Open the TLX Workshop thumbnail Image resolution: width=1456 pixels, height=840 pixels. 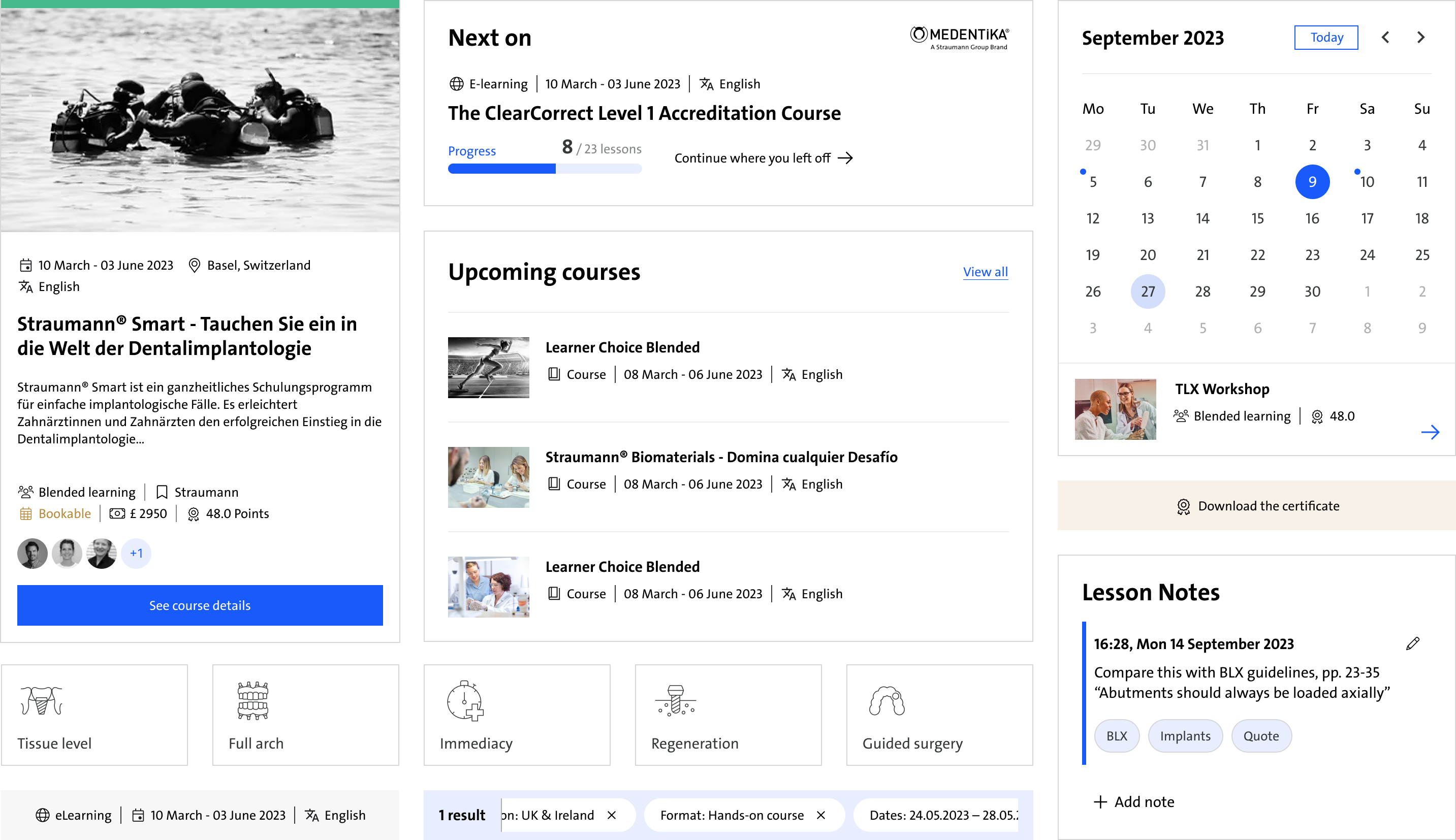tap(1115, 409)
